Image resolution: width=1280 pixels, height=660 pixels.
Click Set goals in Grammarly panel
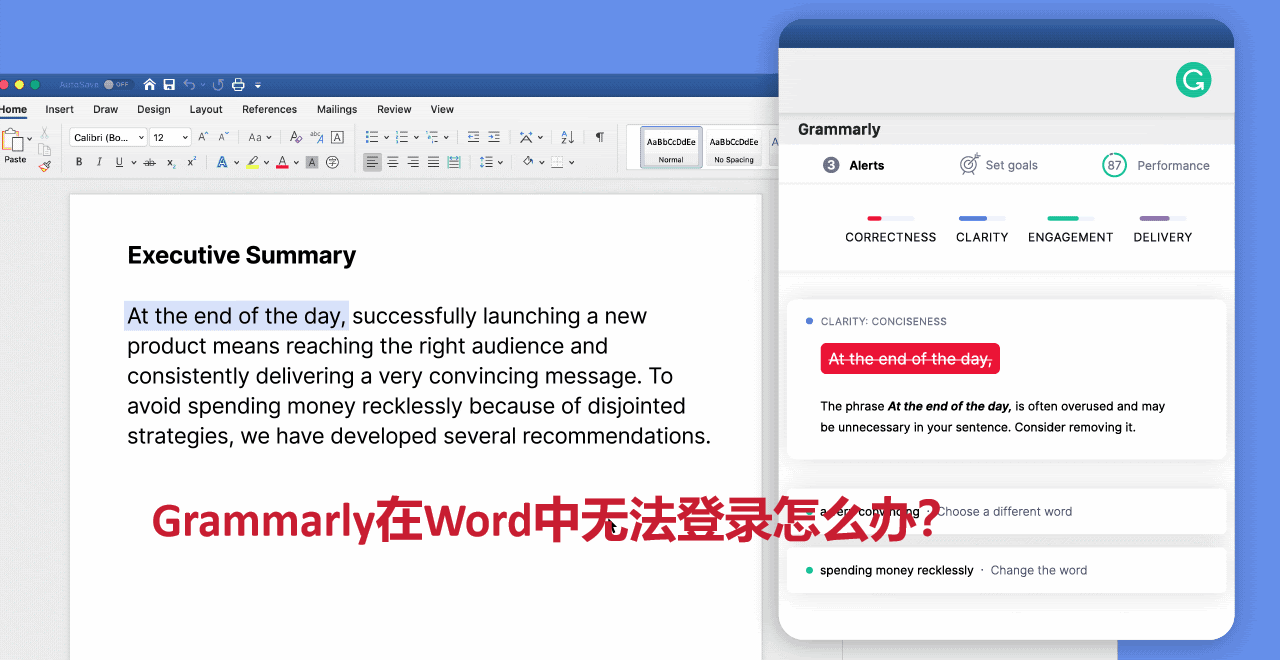999,165
